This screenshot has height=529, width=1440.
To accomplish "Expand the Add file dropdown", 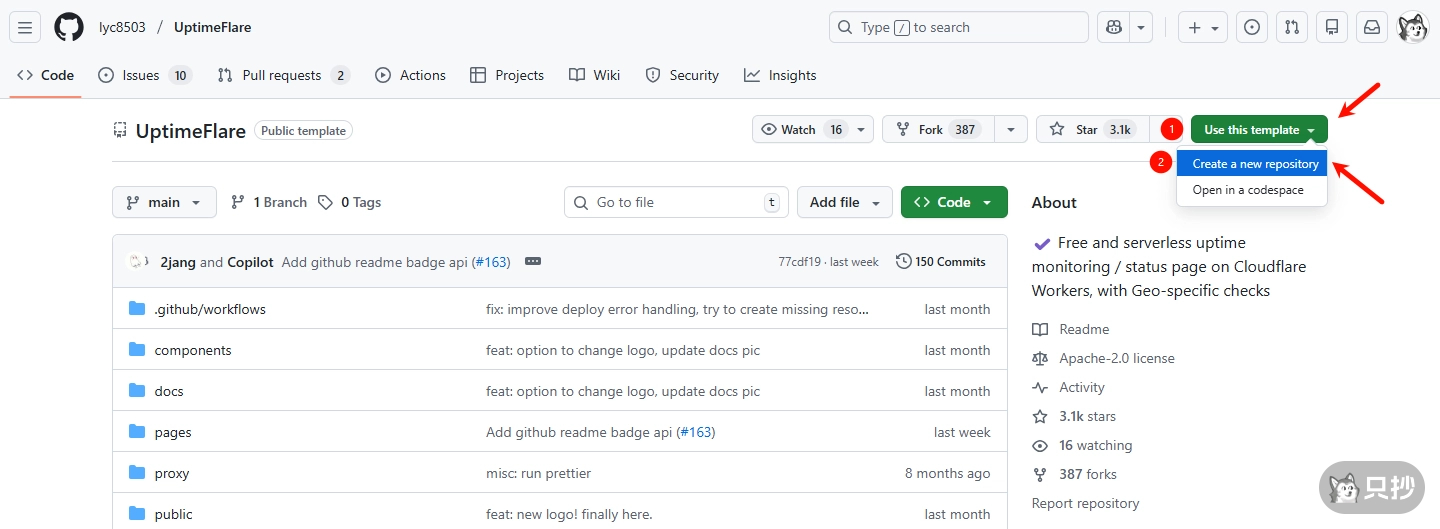I will click(844, 202).
